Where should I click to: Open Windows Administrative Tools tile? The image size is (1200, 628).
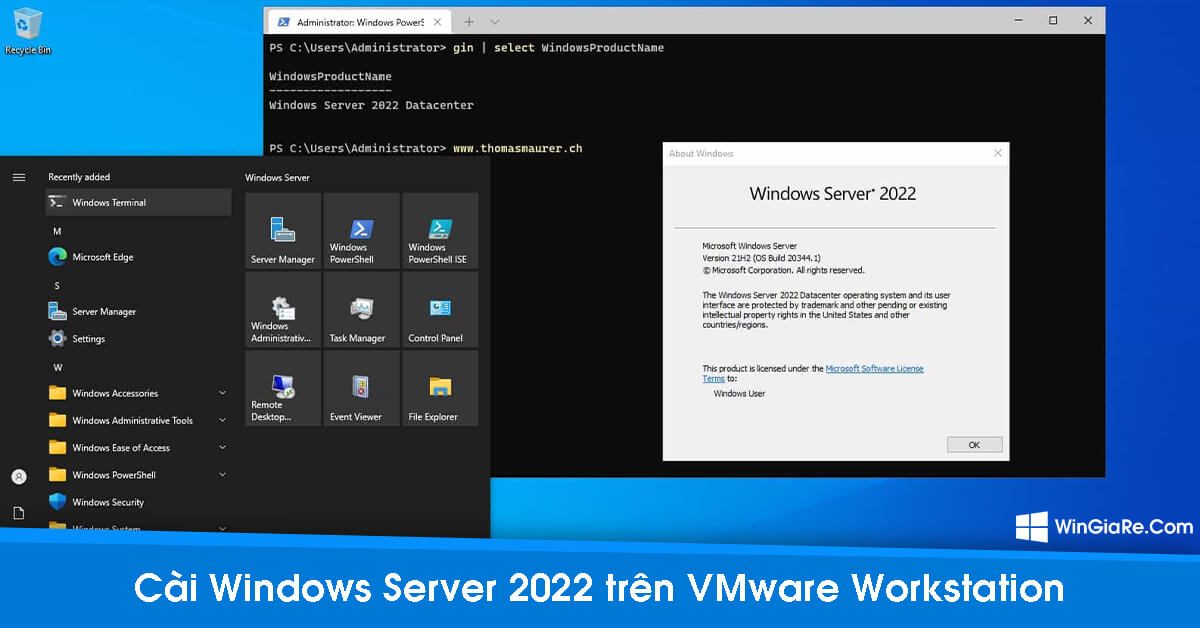tap(283, 309)
